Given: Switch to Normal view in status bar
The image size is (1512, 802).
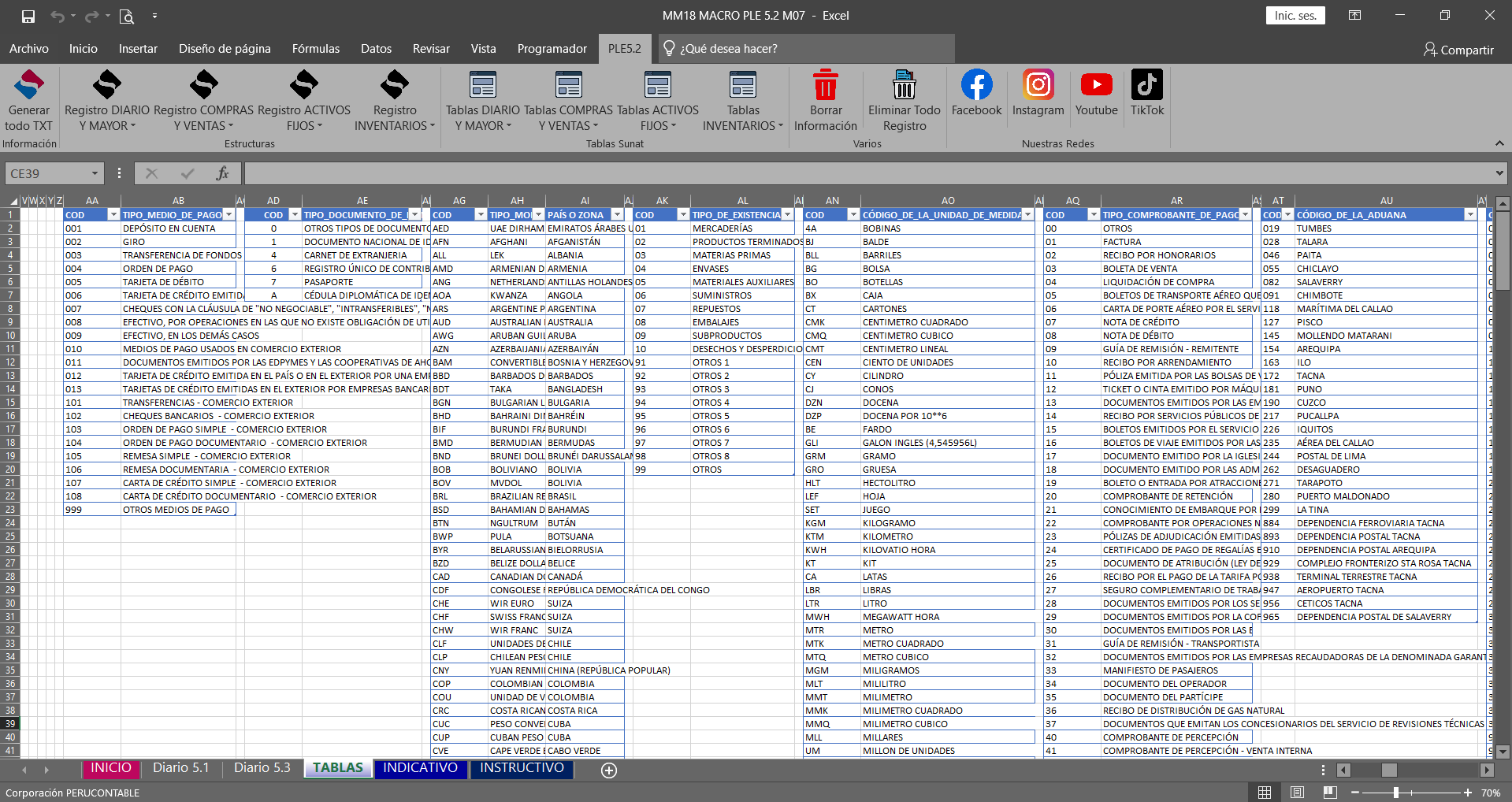Looking at the screenshot, I should (1265, 793).
